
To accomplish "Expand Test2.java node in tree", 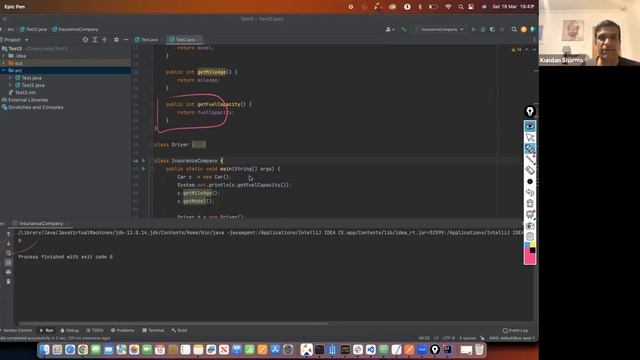I will pyautogui.click(x=10, y=85).
